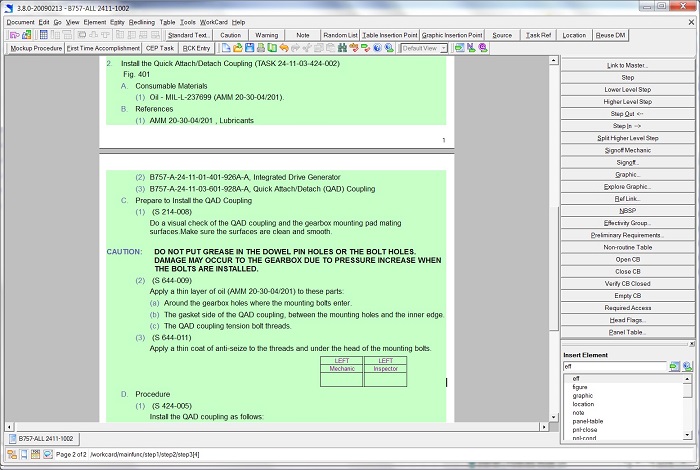Click the Find binoculars icon
Viewport: 700px width, 470px height.
[x=343, y=48]
